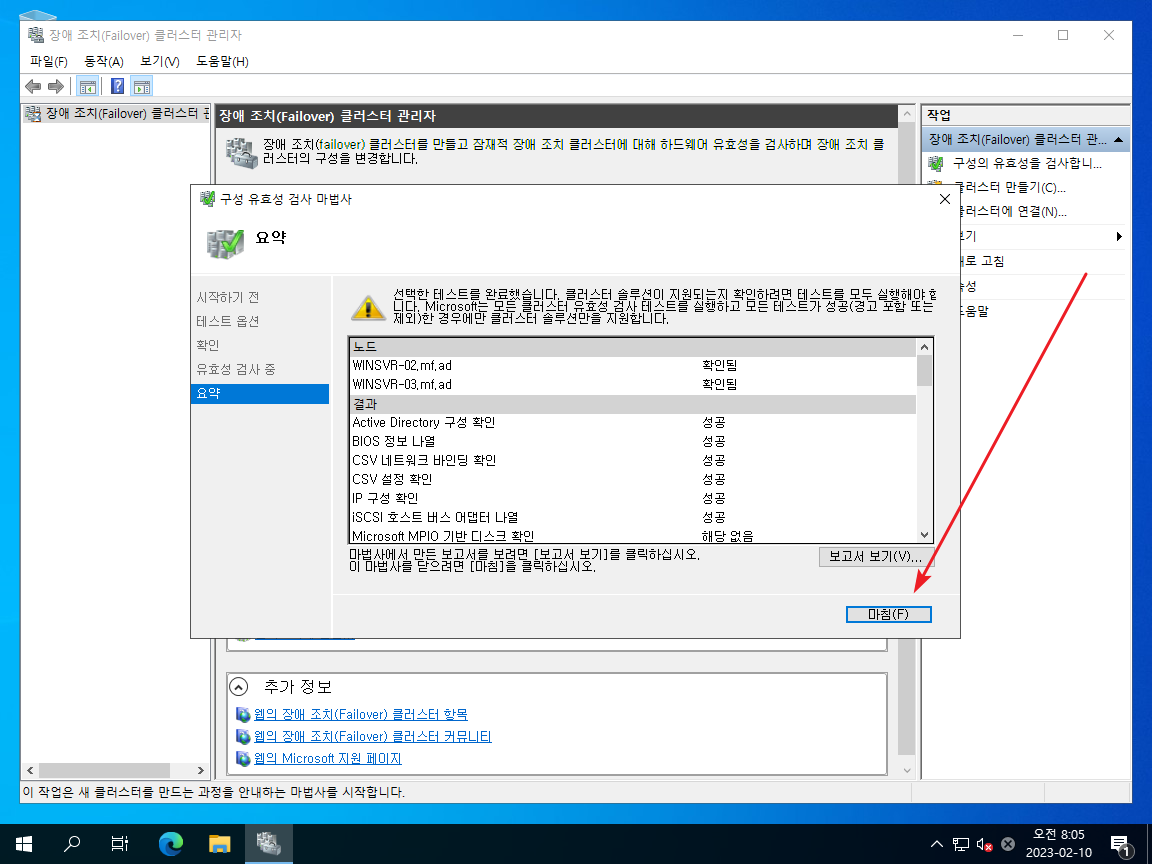Select the 확인 wizard step
Image resolution: width=1152 pixels, height=864 pixels.
click(208, 345)
